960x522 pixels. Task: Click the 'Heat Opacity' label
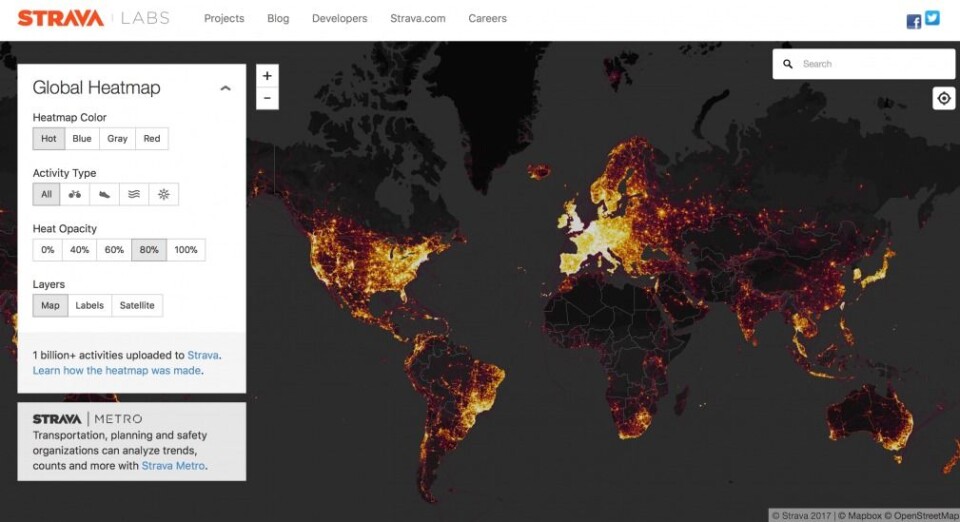click(64, 229)
